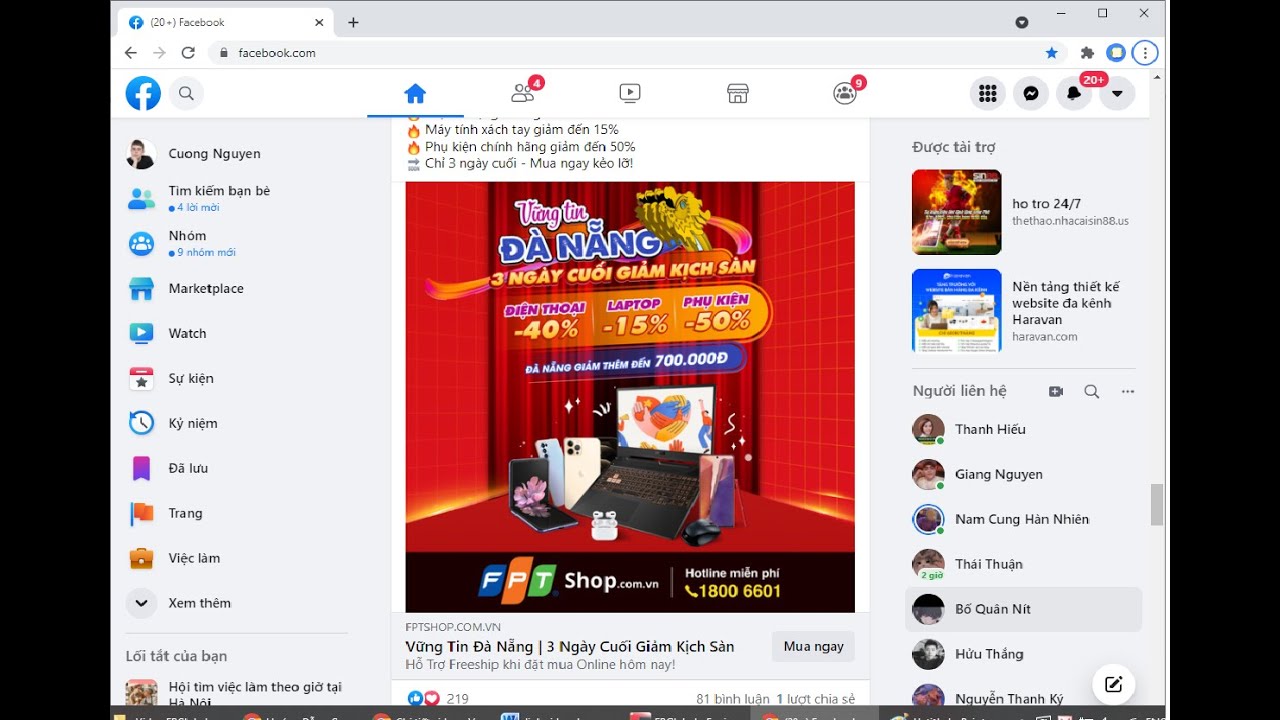Expand the account dropdown arrow
Viewport: 1280px width, 720px height.
click(x=1117, y=93)
